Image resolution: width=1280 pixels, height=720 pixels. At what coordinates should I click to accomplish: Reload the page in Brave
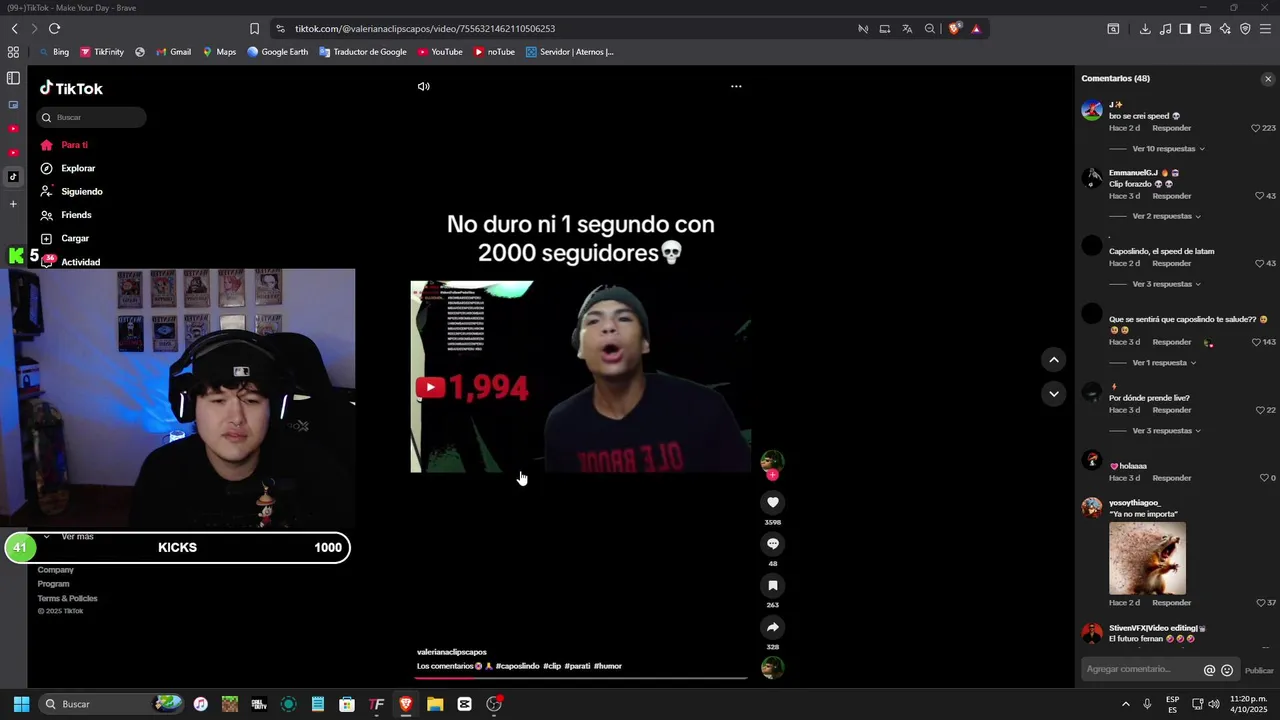click(x=54, y=29)
